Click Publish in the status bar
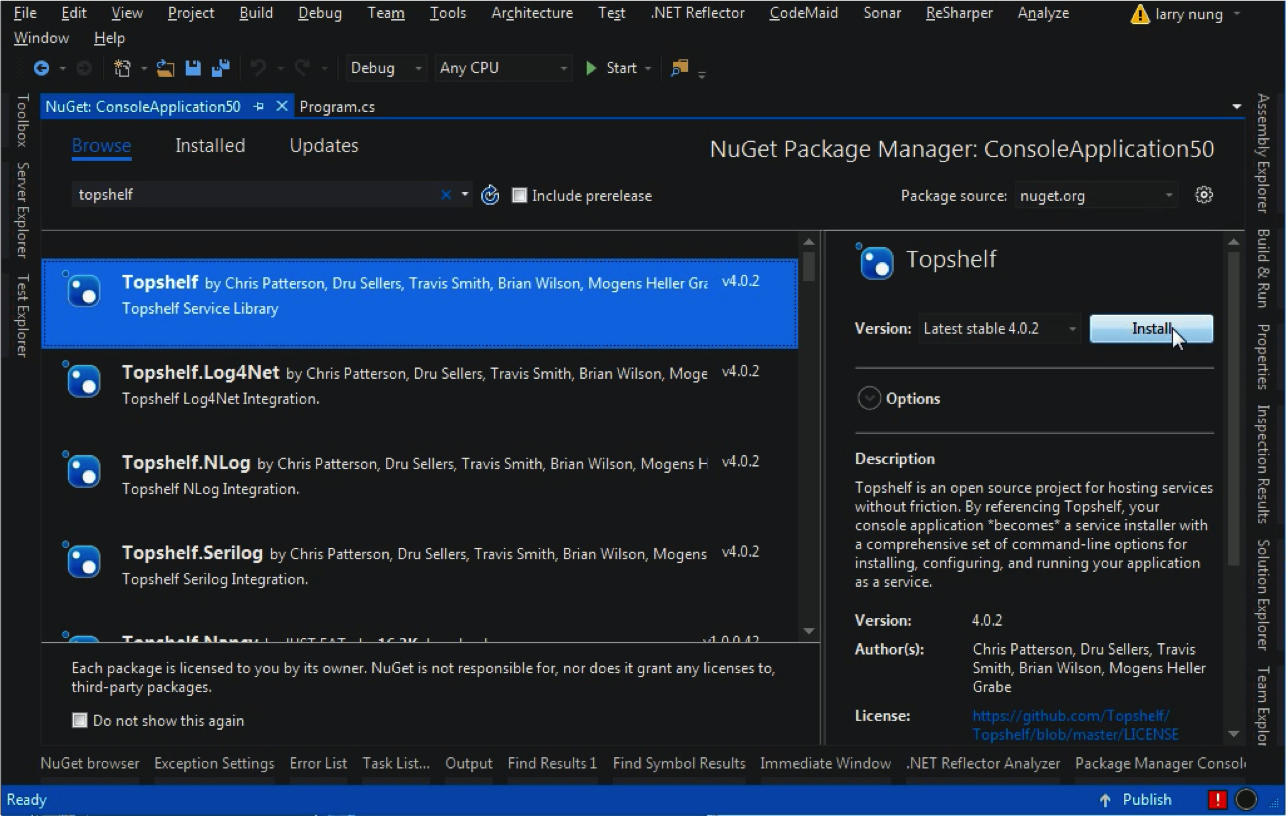 click(x=1147, y=800)
